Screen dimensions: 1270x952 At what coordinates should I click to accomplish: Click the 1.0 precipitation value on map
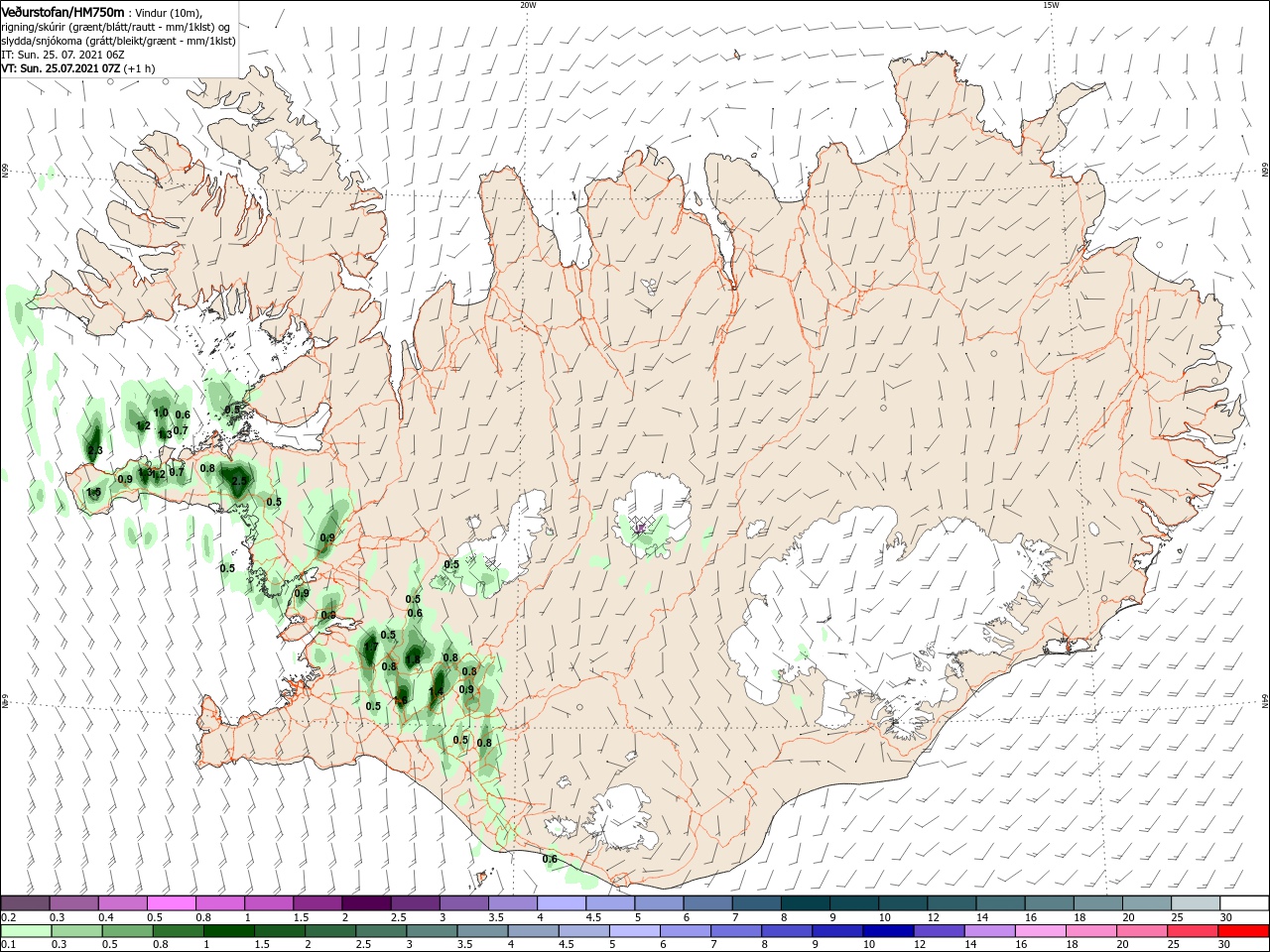click(161, 413)
